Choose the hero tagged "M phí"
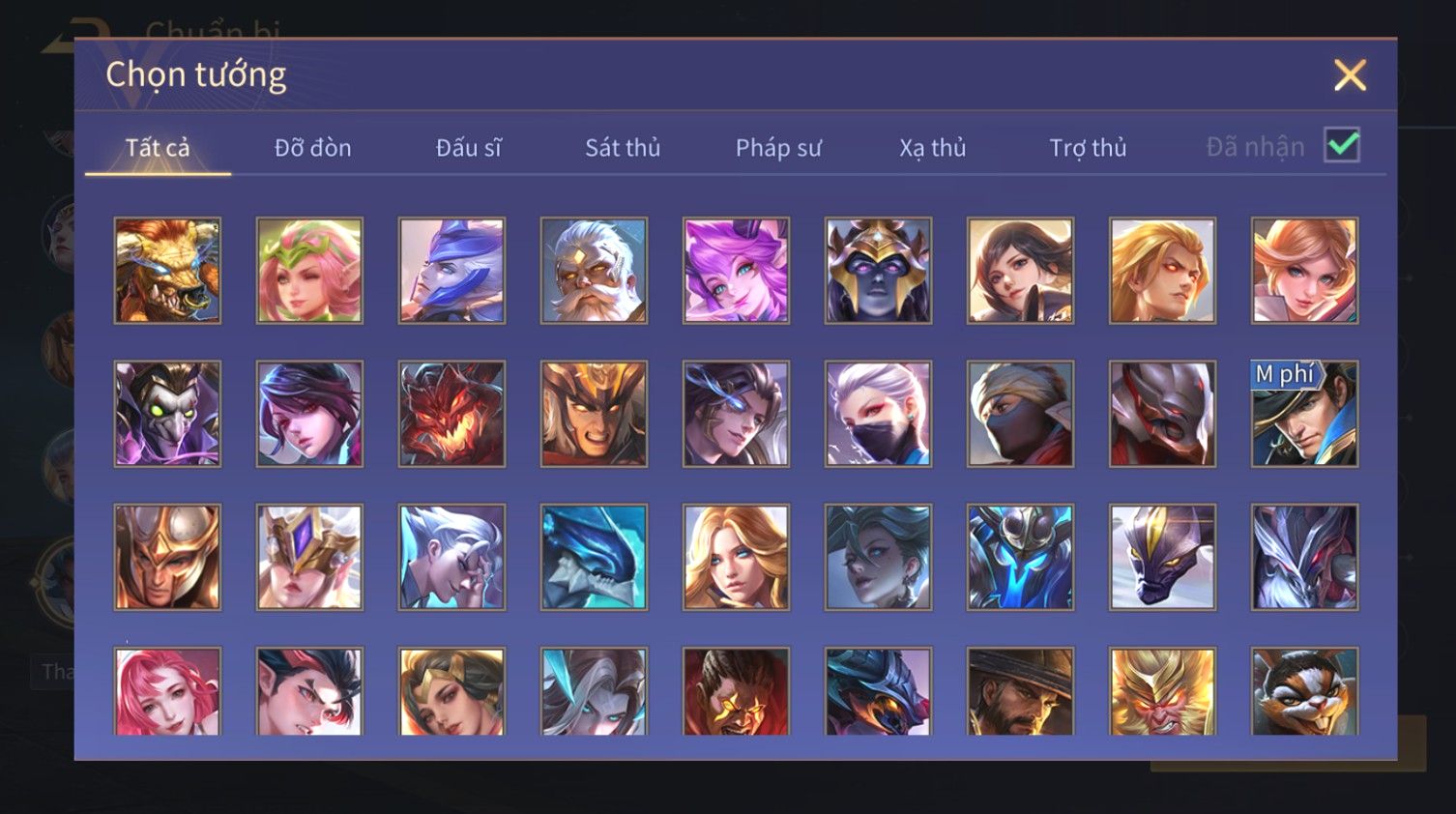This screenshot has width=1456, height=814. 1304,414
